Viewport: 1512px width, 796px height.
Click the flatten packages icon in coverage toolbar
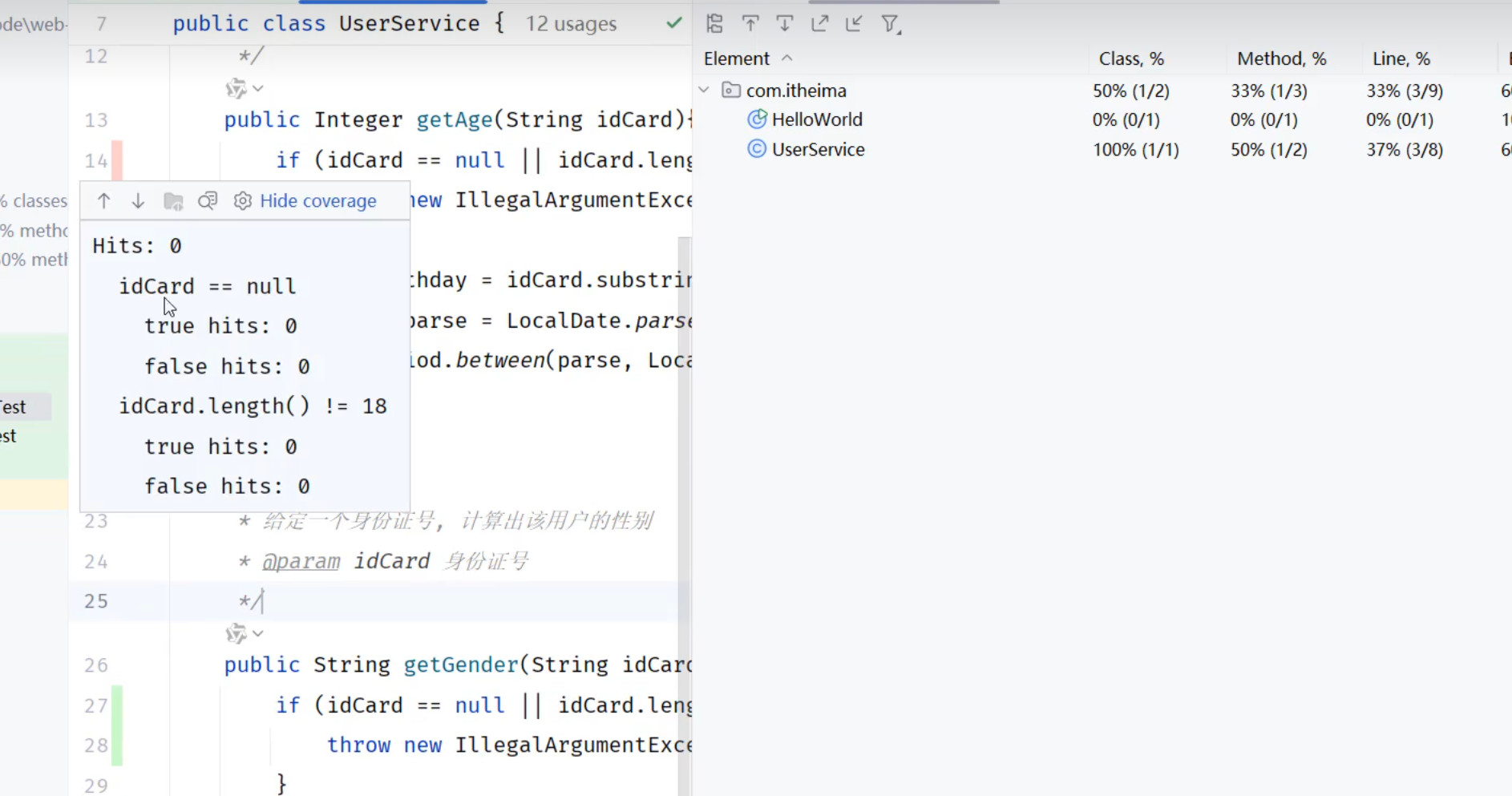tap(714, 24)
